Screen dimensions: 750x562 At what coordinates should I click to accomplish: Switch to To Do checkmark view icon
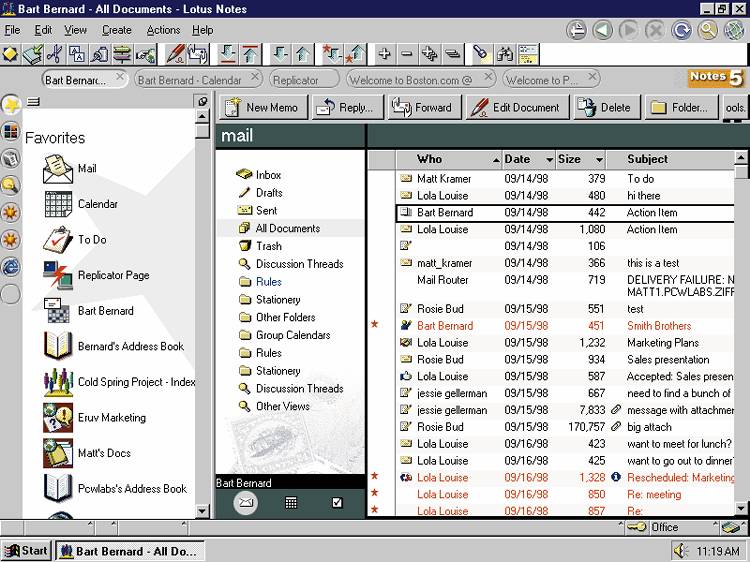pos(337,503)
